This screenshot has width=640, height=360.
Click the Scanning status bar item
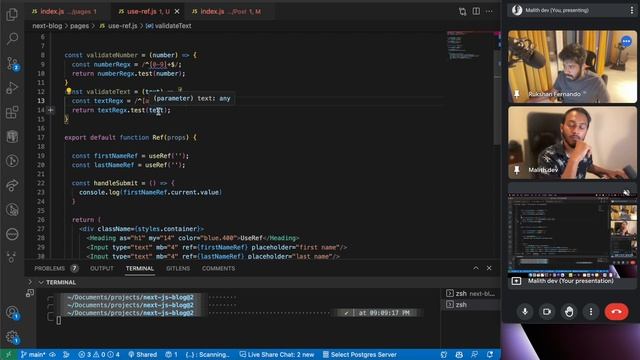pos(207,354)
